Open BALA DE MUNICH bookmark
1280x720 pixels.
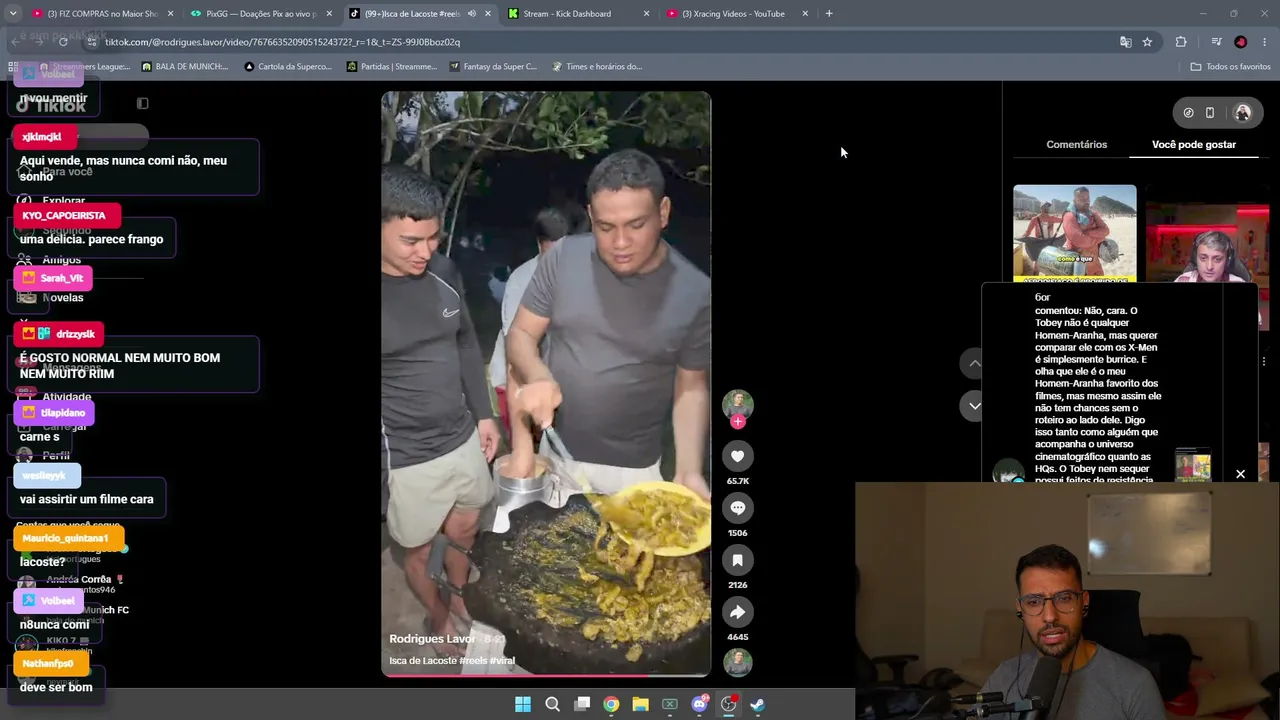point(185,67)
